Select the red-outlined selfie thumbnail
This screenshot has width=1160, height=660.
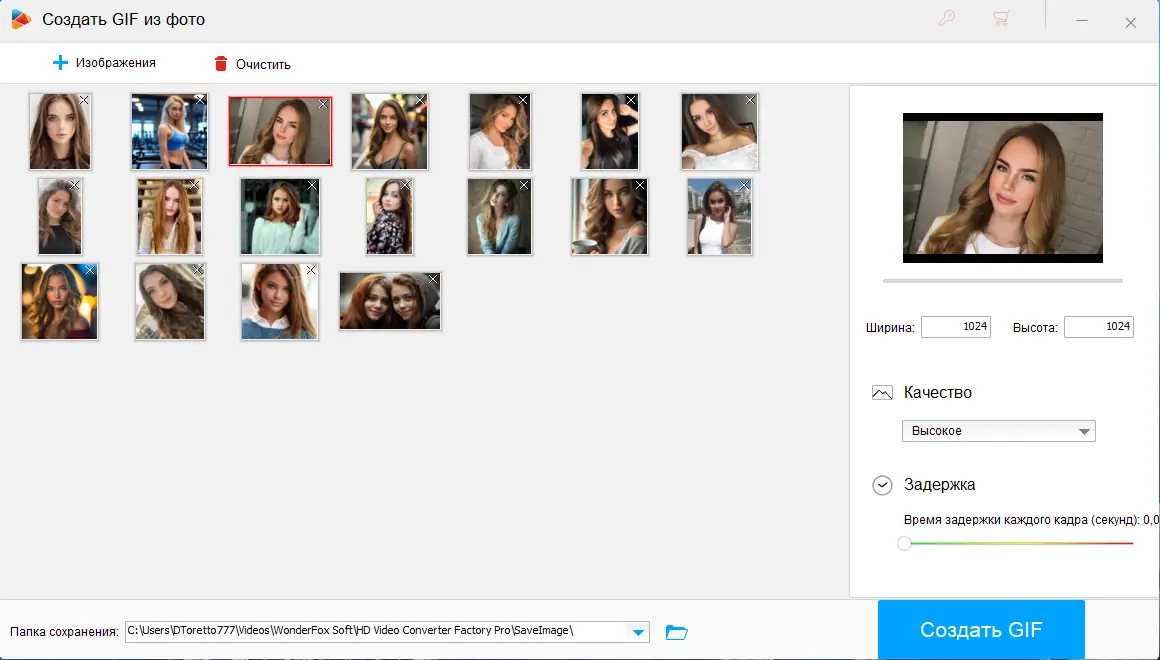[280, 131]
